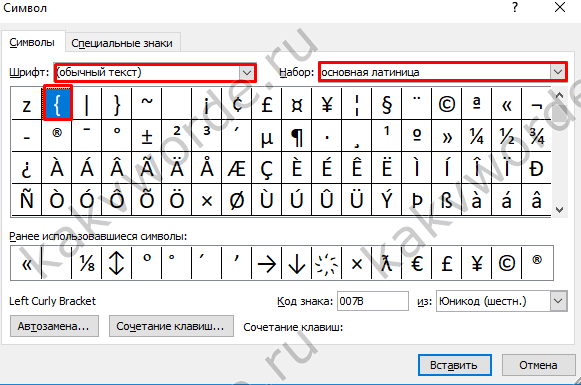The width and height of the screenshot is (581, 385).
Task: Click the help question mark button
Action: (x=515, y=7)
